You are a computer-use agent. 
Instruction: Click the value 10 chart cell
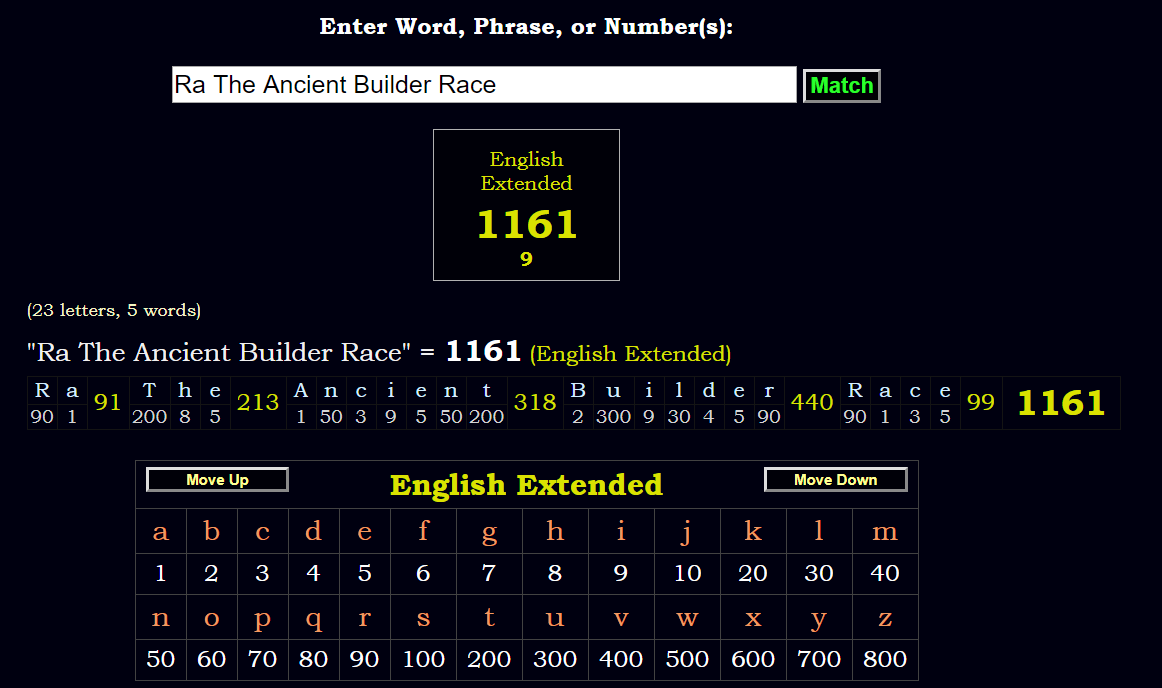coord(687,574)
